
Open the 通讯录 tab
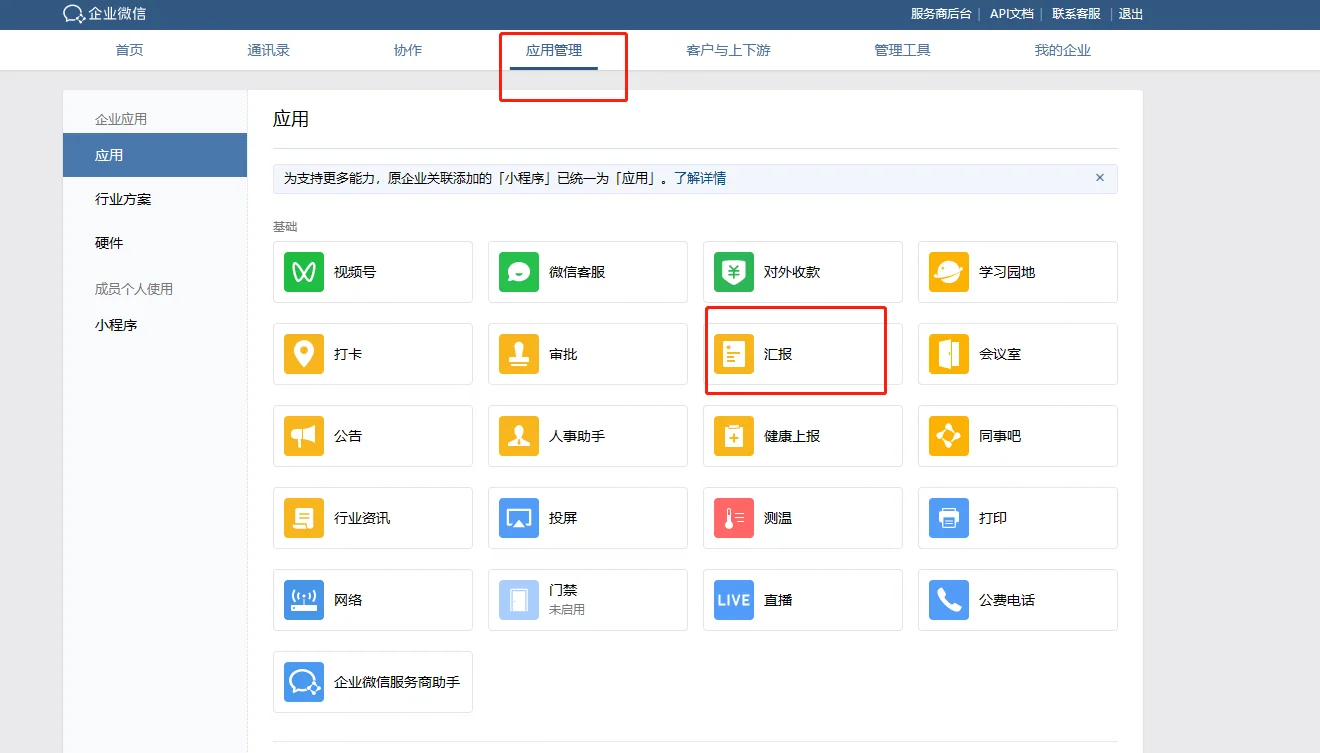point(269,50)
